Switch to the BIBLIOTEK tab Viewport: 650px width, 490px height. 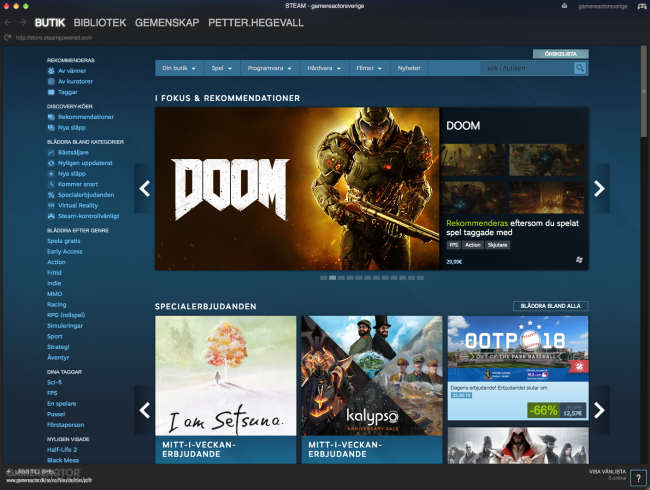tap(100, 22)
